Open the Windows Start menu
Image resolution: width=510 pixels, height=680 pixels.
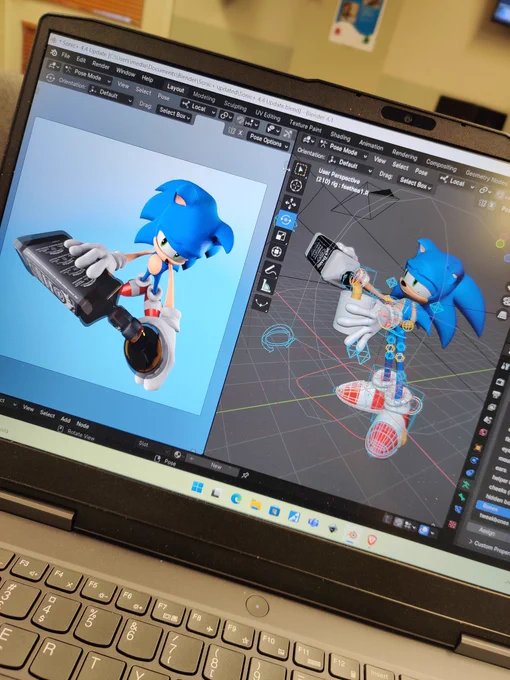pyautogui.click(x=197, y=487)
